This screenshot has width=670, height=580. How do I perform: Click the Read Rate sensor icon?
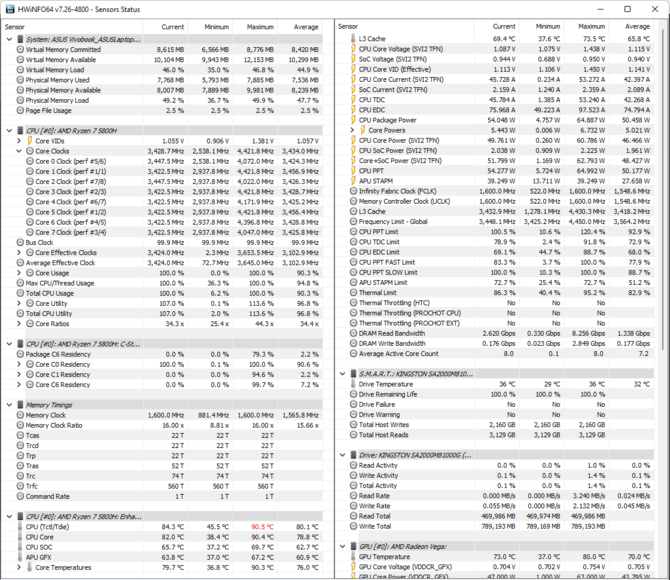tap(353, 496)
